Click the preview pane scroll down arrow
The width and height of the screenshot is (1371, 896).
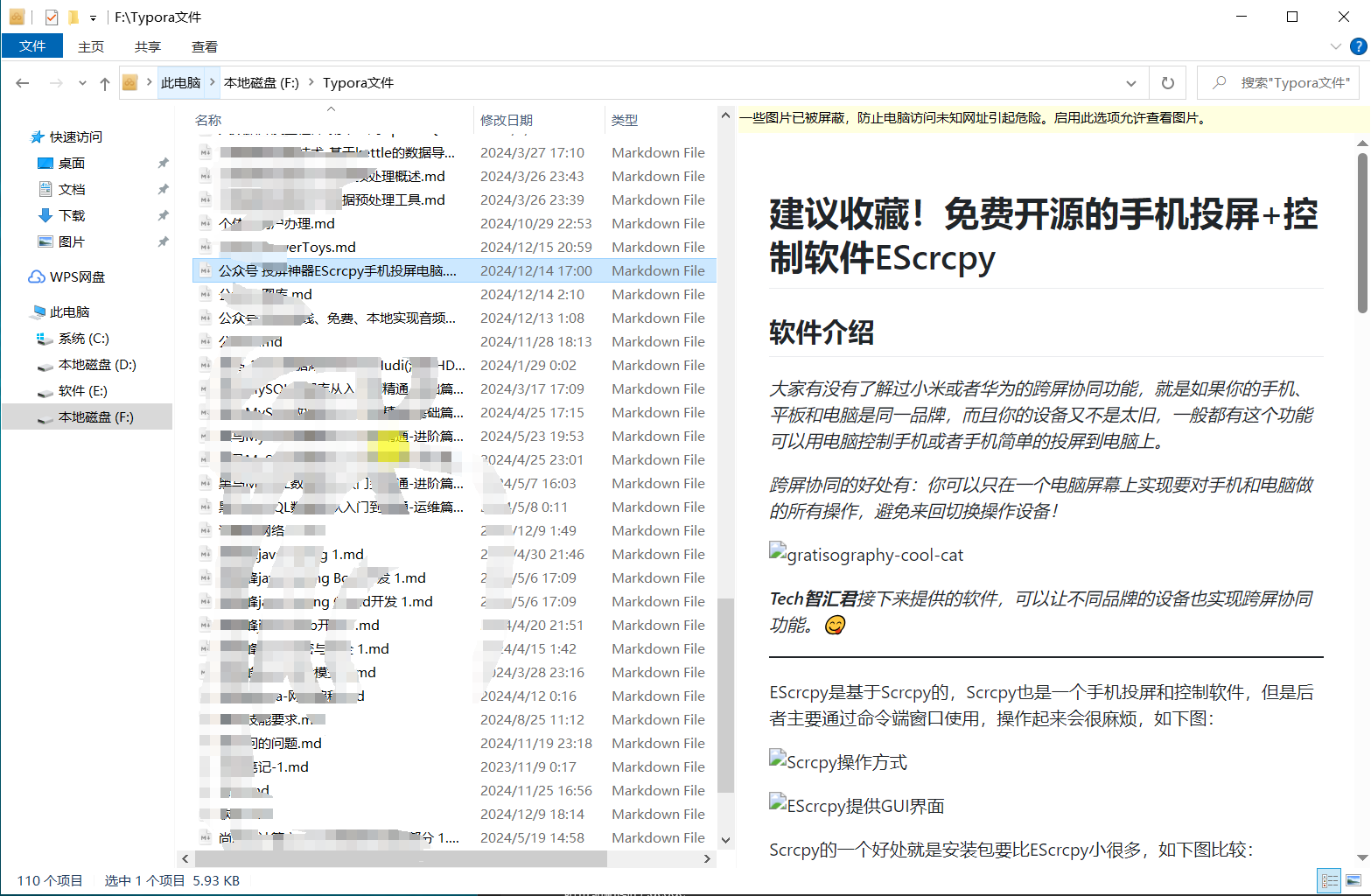[x=1362, y=858]
